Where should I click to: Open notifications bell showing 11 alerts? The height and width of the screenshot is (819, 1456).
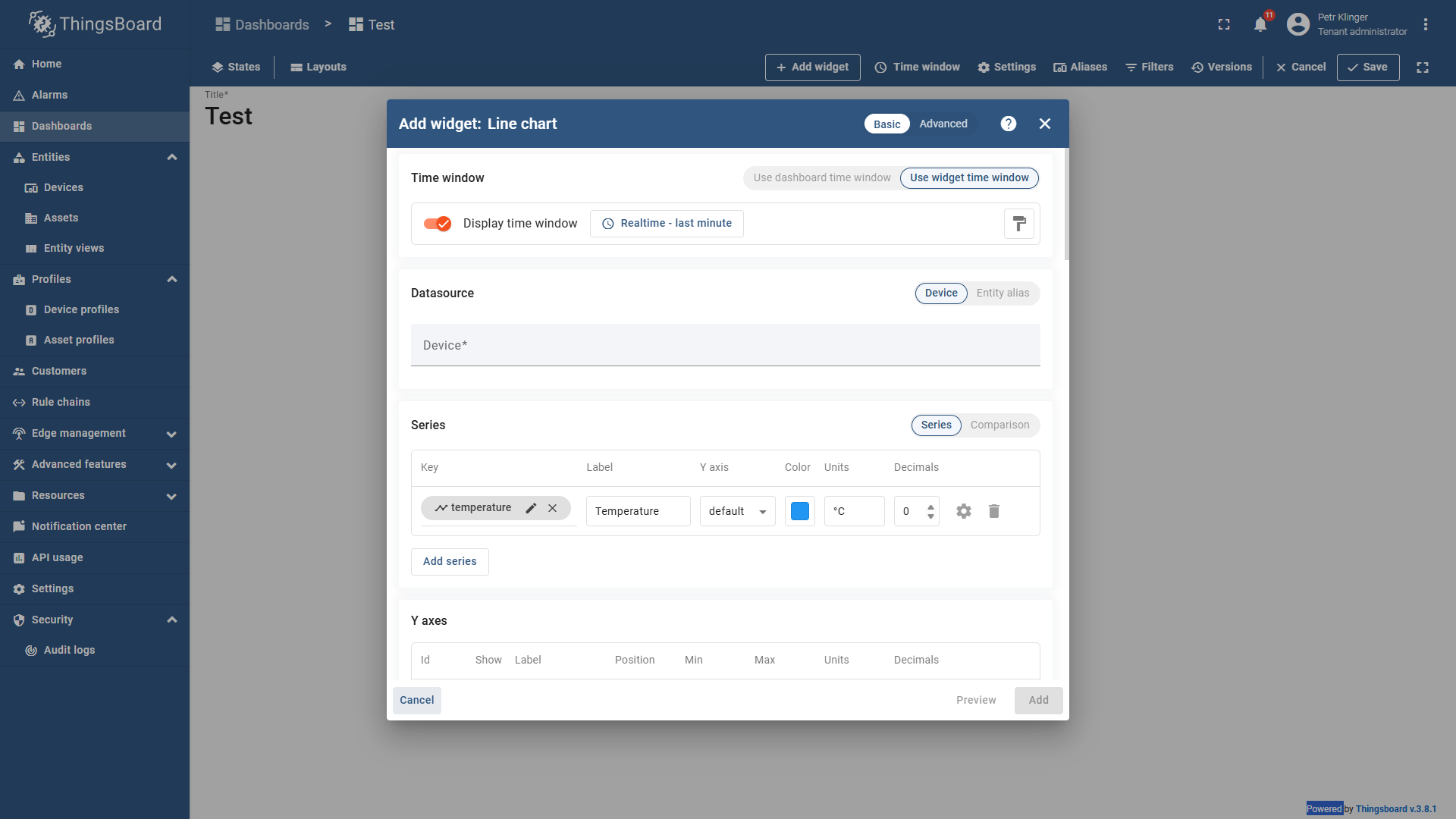(1260, 24)
